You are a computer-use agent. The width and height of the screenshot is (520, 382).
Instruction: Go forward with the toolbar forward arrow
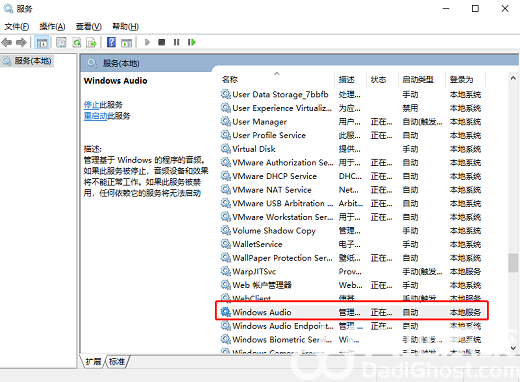pyautogui.click(x=21, y=42)
